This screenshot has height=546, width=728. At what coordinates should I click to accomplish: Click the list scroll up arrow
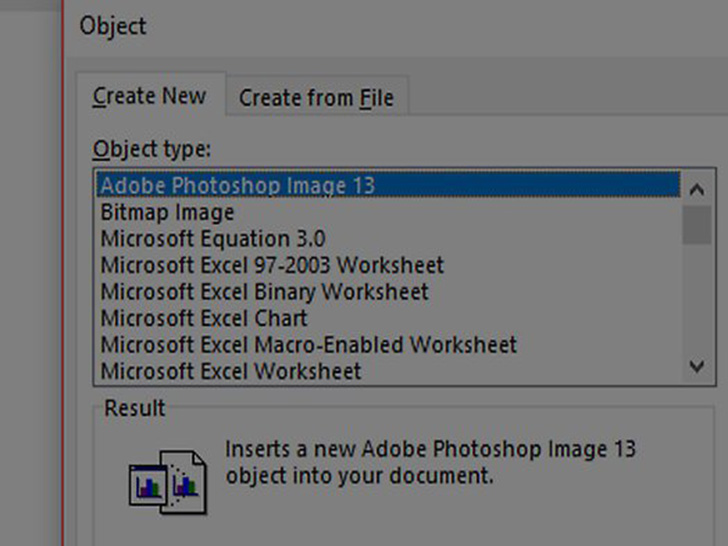click(698, 189)
